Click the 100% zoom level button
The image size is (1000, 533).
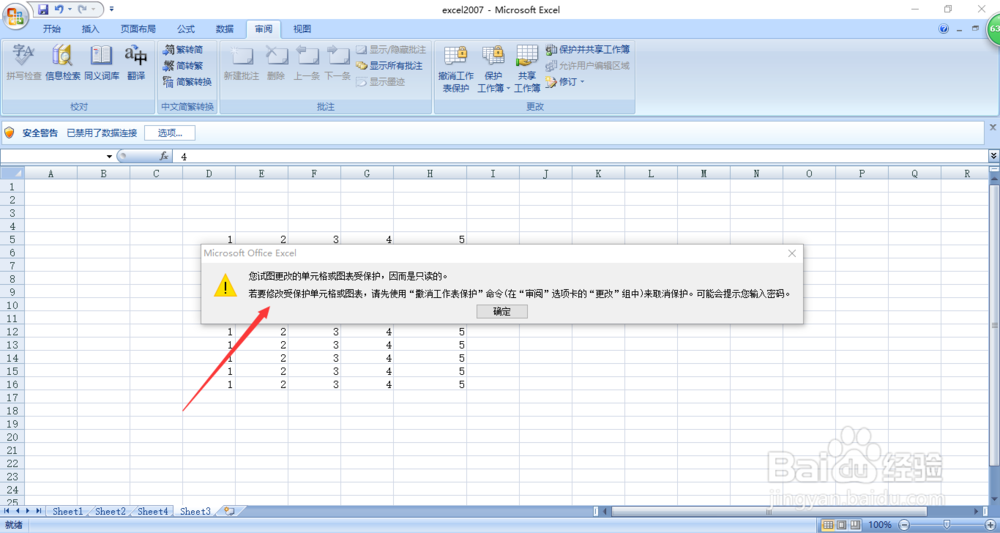point(880,525)
